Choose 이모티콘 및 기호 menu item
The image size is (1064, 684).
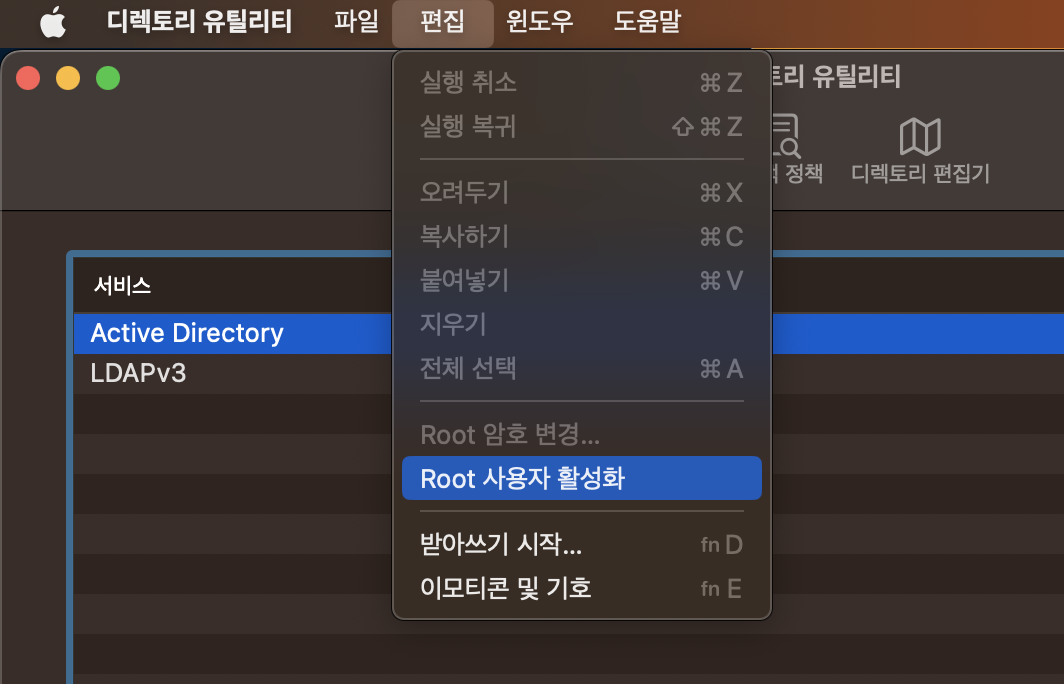pos(582,588)
